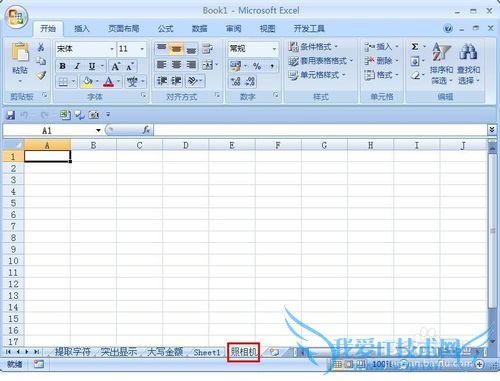Toggle middle vertical alignment
The width and height of the screenshot is (500, 381).
(176, 49)
